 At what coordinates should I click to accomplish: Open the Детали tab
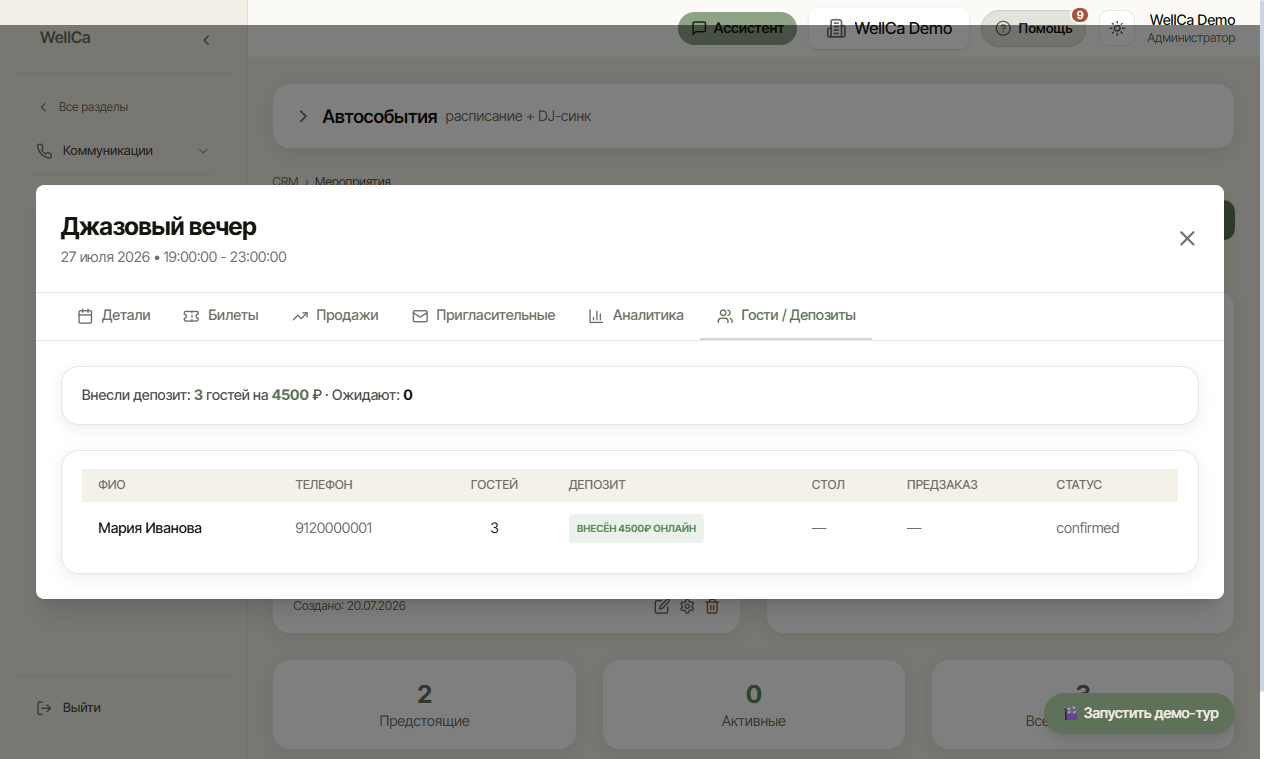(114, 315)
